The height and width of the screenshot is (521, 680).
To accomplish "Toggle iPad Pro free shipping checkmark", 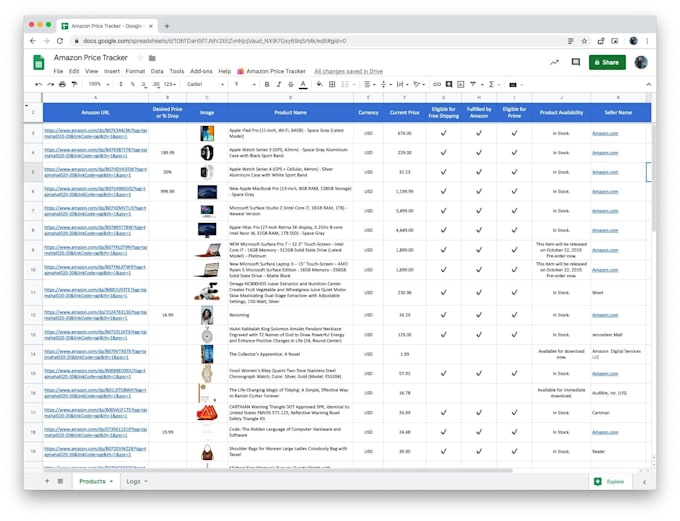I will tap(443, 133).
